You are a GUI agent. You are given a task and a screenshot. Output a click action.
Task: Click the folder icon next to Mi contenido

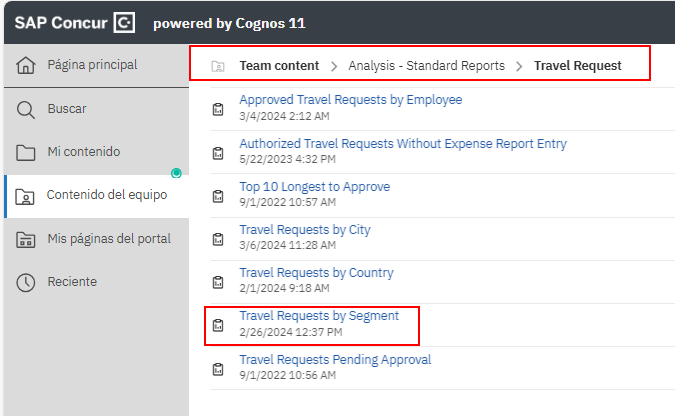pos(25,152)
